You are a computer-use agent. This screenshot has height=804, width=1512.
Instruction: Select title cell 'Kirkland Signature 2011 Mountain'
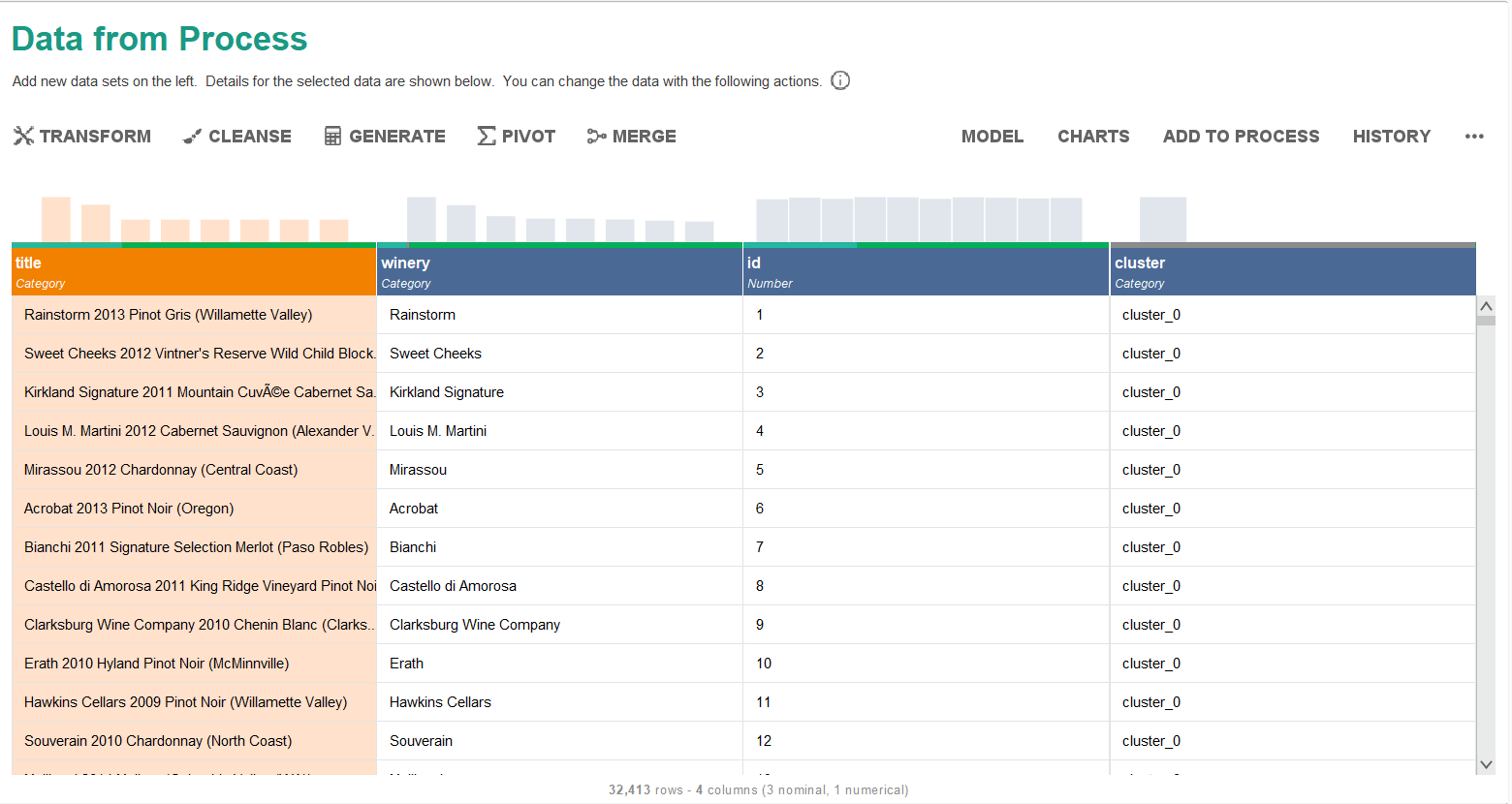pos(194,392)
